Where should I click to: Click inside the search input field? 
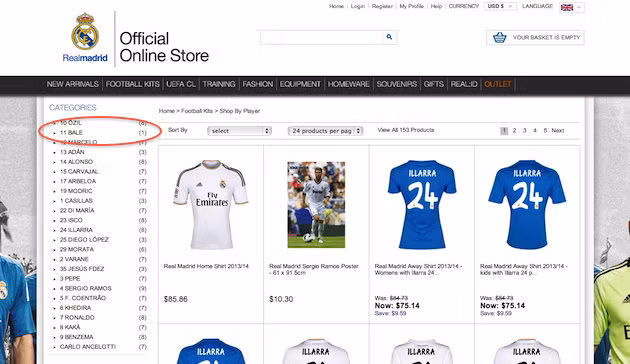click(x=321, y=37)
